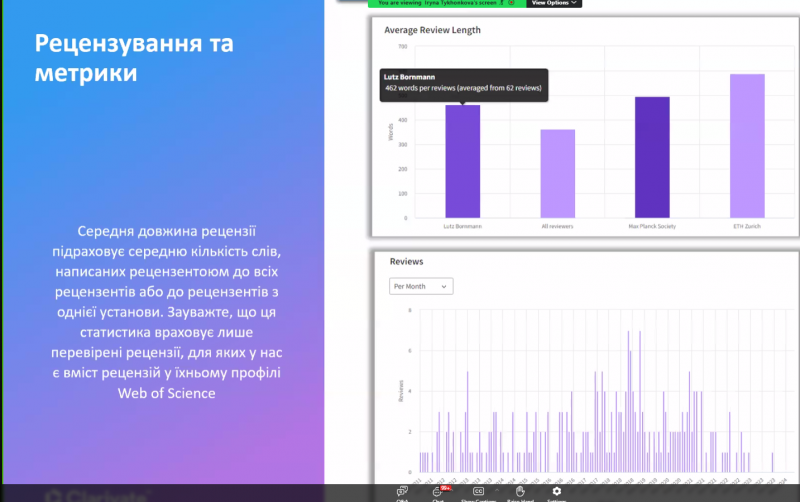The width and height of the screenshot is (800, 502).
Task: Toggle Show Captions CC icon
Action: 478,491
